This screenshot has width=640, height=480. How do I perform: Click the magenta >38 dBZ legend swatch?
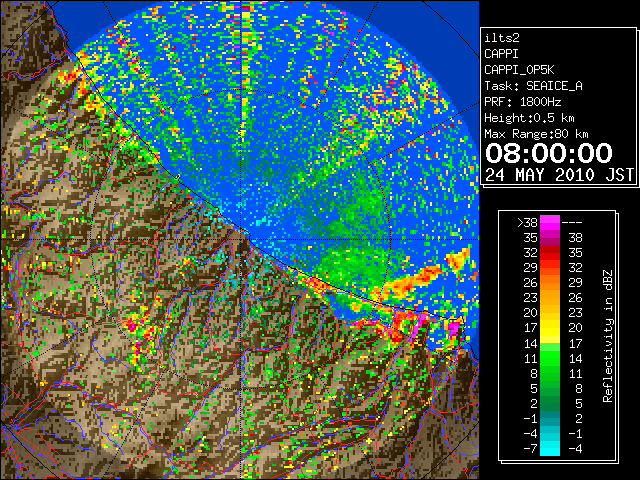coord(550,222)
